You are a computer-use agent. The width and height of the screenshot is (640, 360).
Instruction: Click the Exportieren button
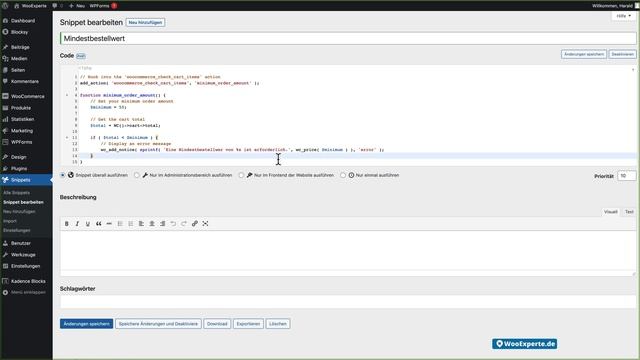coord(248,324)
